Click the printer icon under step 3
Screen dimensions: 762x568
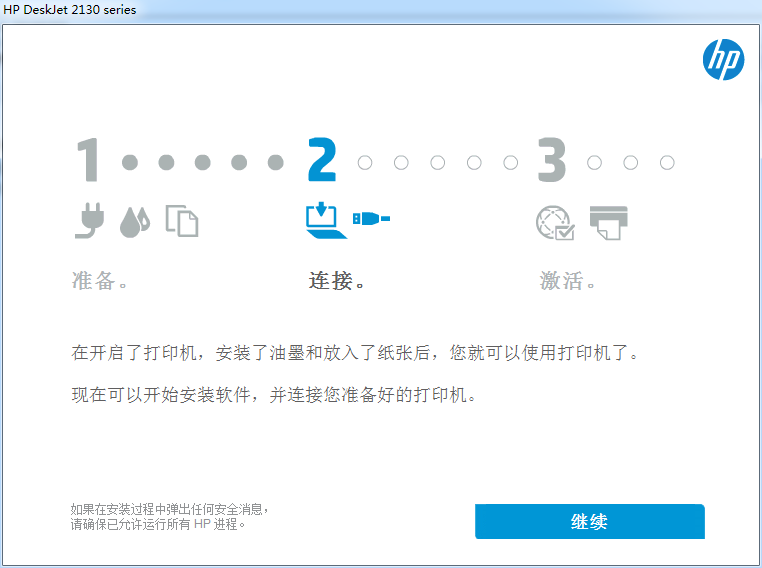(608, 223)
